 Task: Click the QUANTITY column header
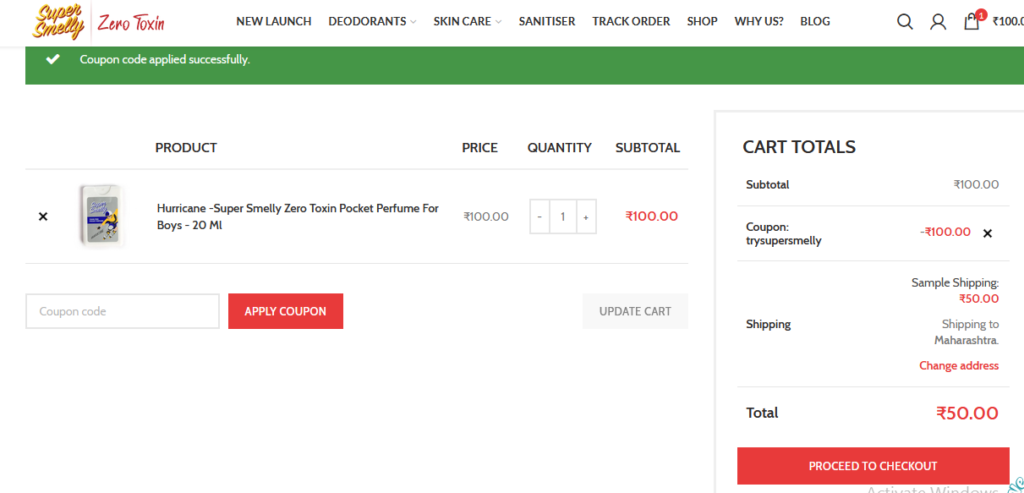click(560, 148)
